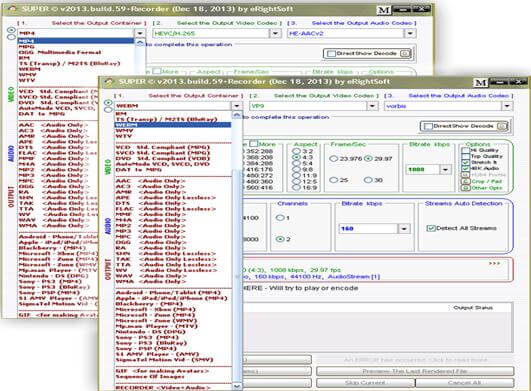Click the M button in front window title bar
Screen dimensions: 531x391
[480, 83]
